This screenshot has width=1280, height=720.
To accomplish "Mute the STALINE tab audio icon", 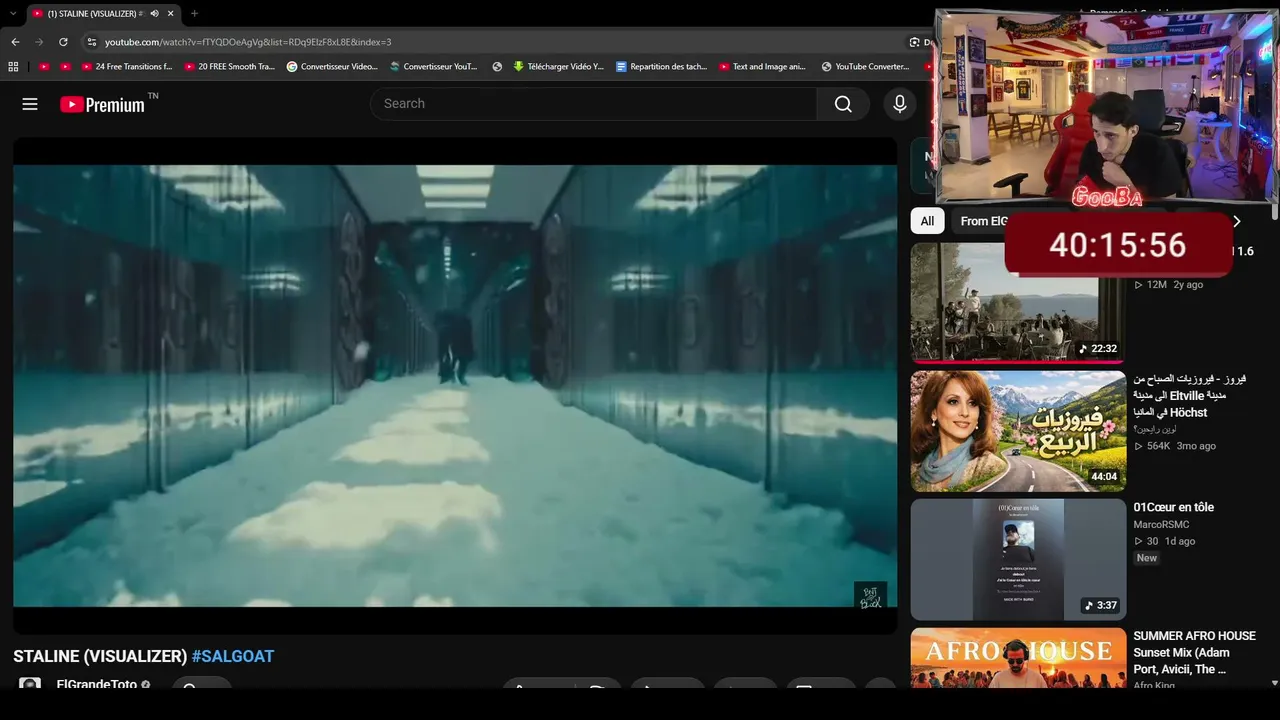I will [154, 14].
